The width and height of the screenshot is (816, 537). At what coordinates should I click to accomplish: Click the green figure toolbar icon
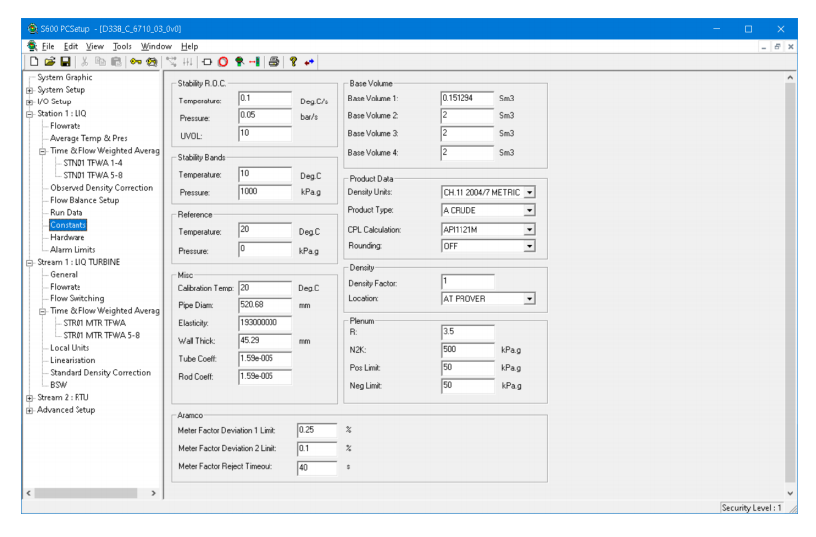(239, 62)
